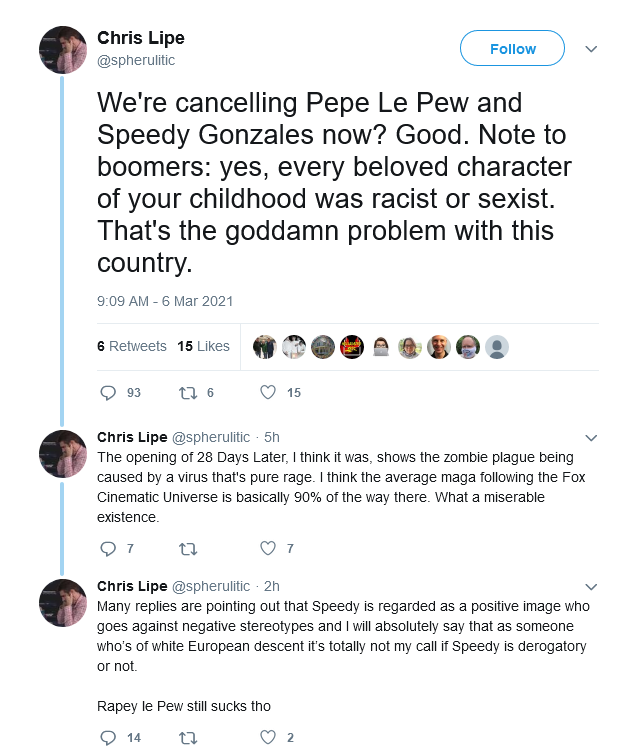This screenshot has height=756, width=636.
Task: Like the Rapey le Pew tweet
Action: [268, 737]
